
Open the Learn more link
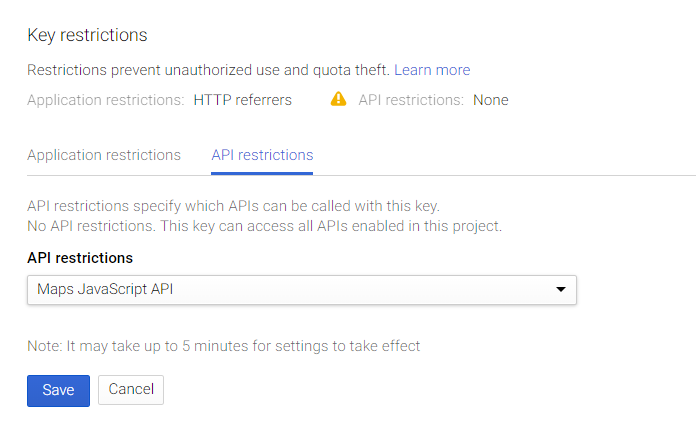point(432,70)
